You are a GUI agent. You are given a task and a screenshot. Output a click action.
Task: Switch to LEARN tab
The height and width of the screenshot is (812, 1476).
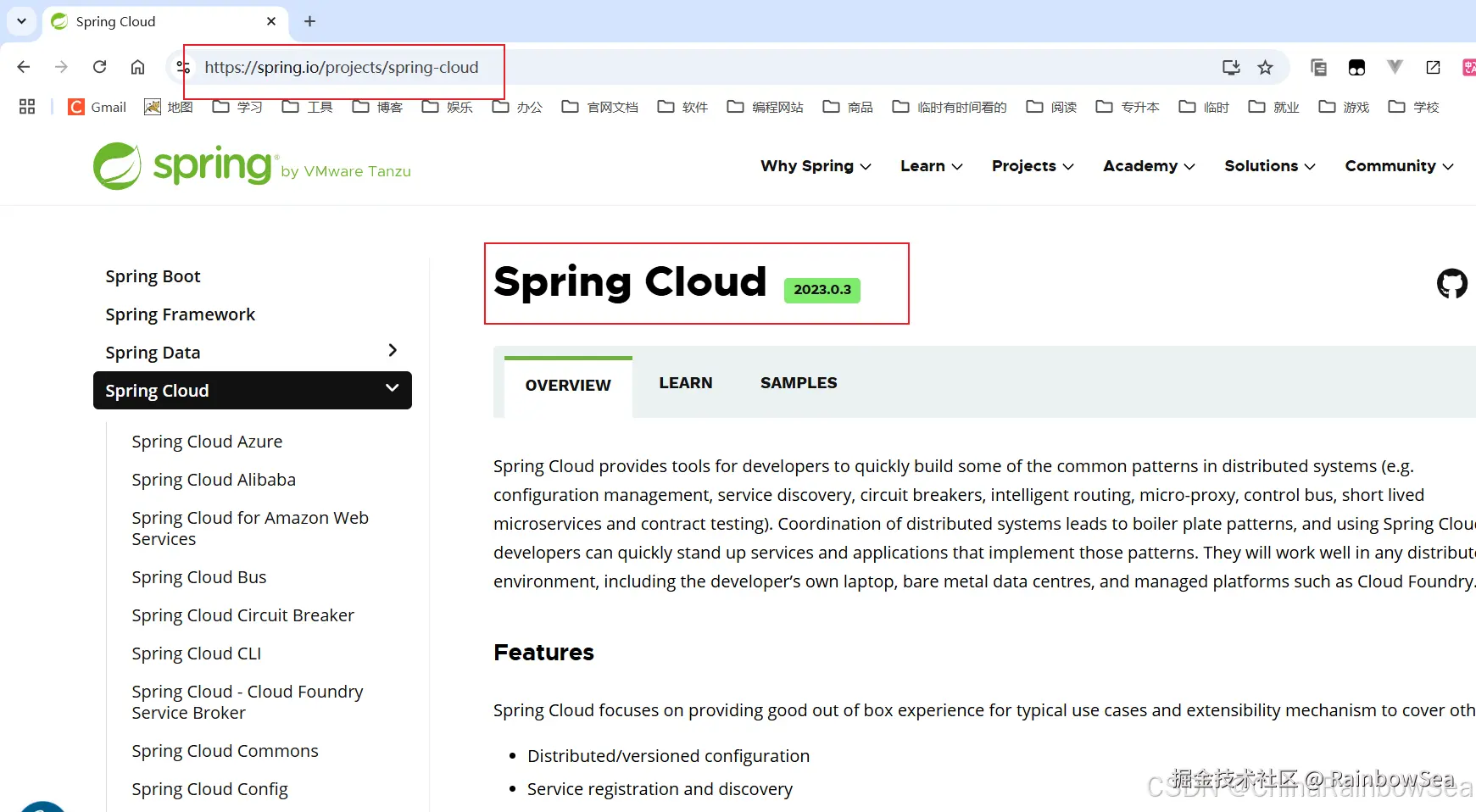coord(686,383)
